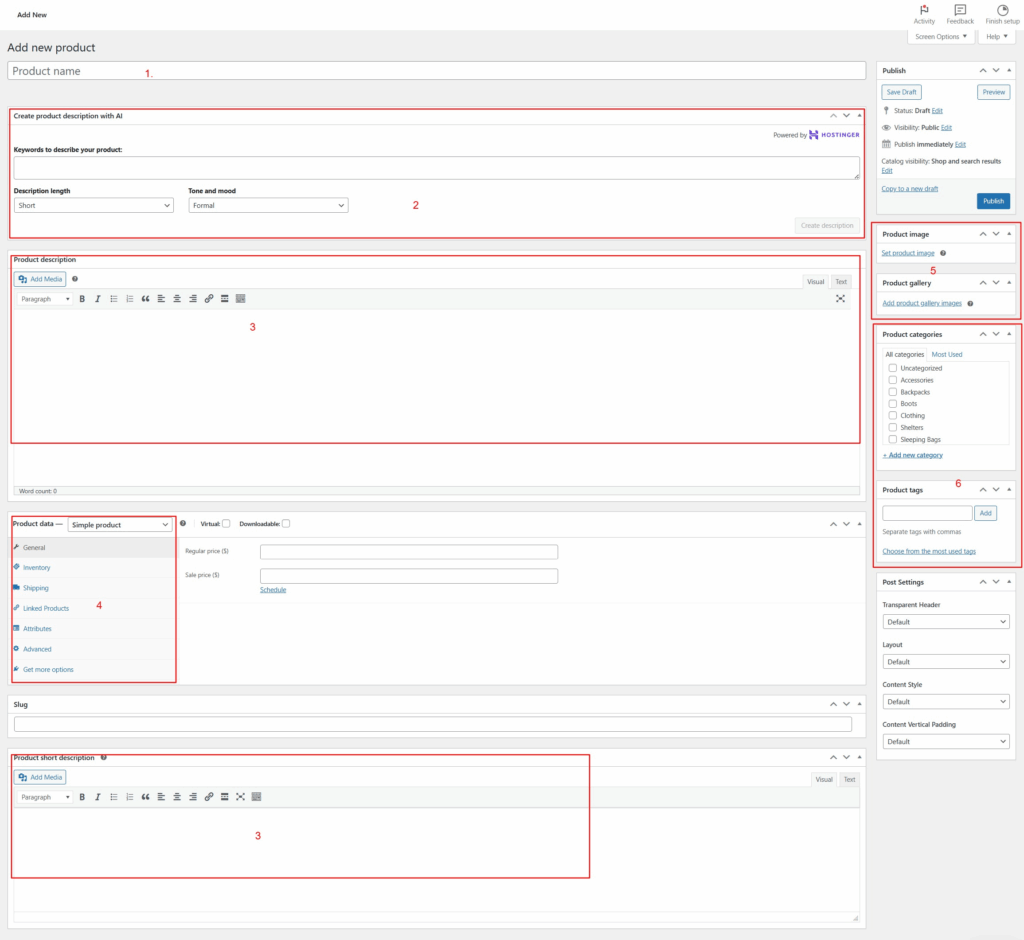Open the Simple product type dropdown

point(121,525)
